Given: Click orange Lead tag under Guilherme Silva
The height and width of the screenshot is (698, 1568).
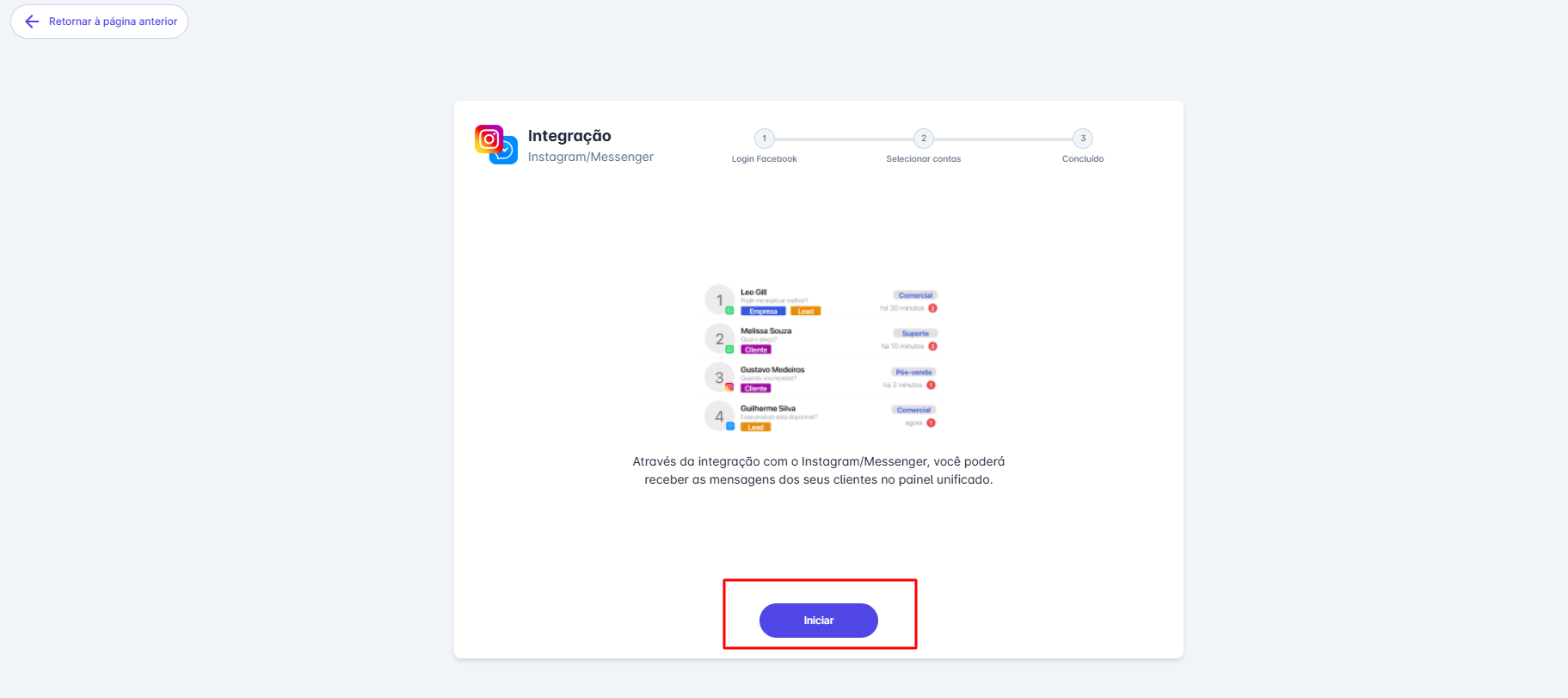Looking at the screenshot, I should [755, 427].
